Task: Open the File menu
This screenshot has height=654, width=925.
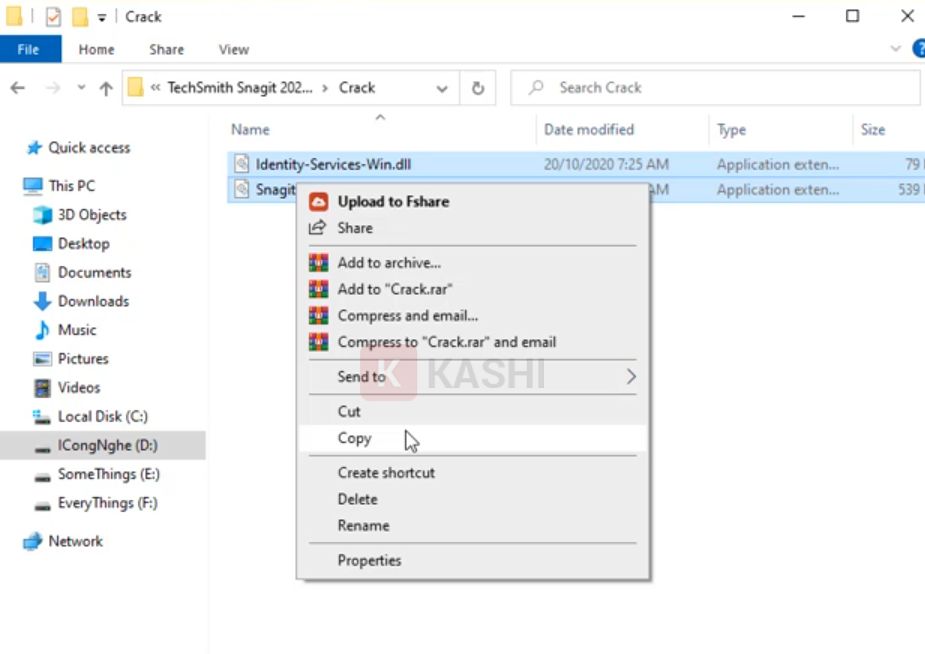Action: [x=30, y=48]
